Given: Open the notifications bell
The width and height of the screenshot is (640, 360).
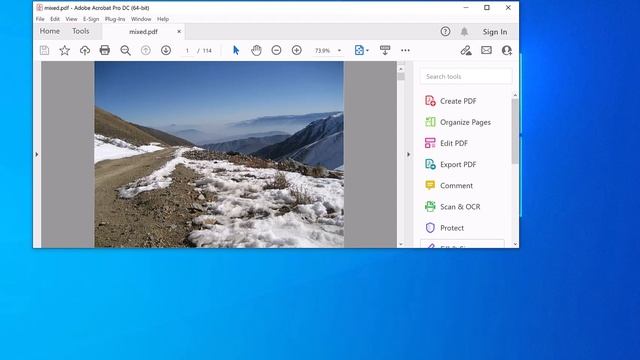Looking at the screenshot, I should pos(464,31).
